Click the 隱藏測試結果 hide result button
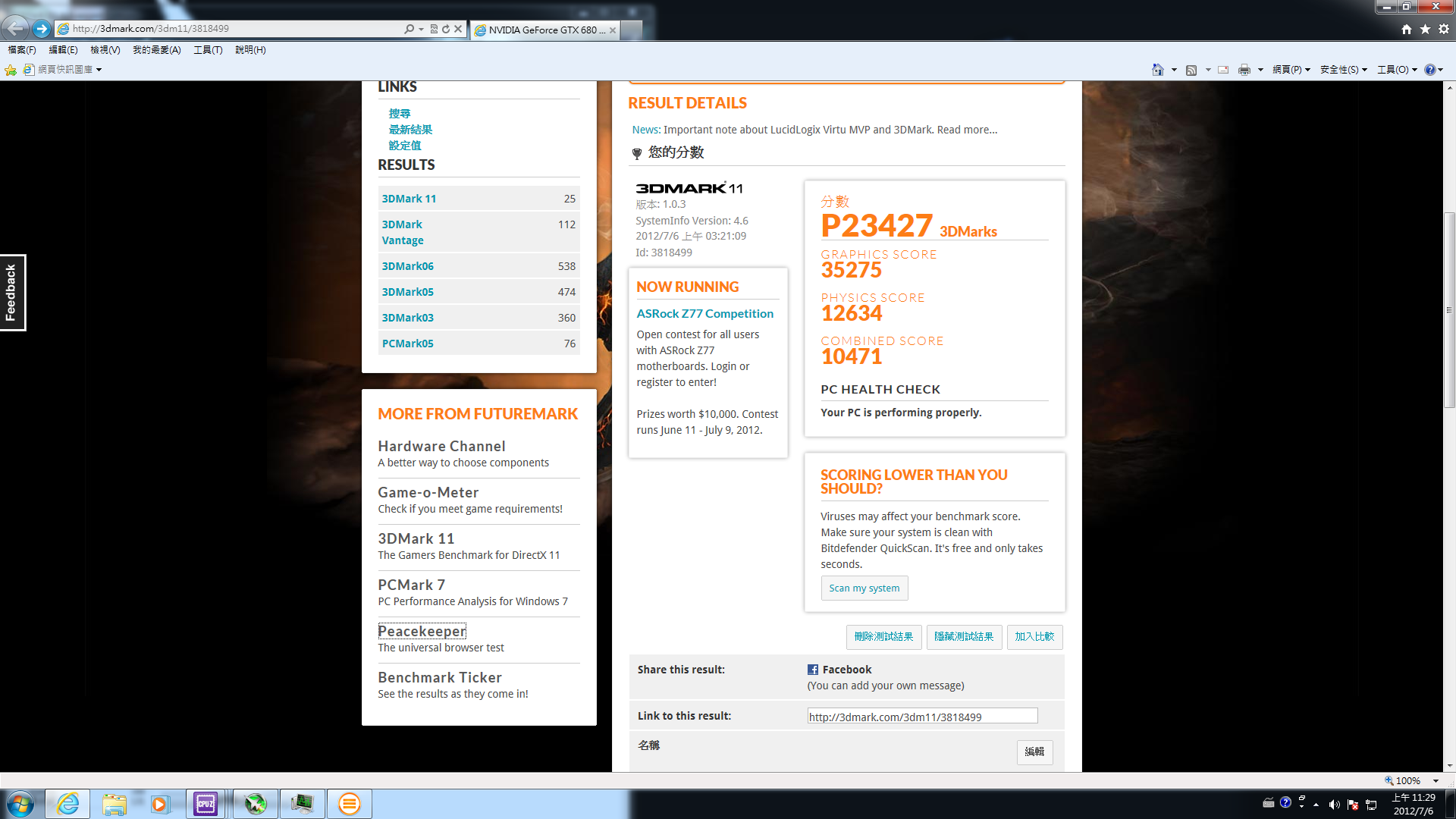 (964, 637)
